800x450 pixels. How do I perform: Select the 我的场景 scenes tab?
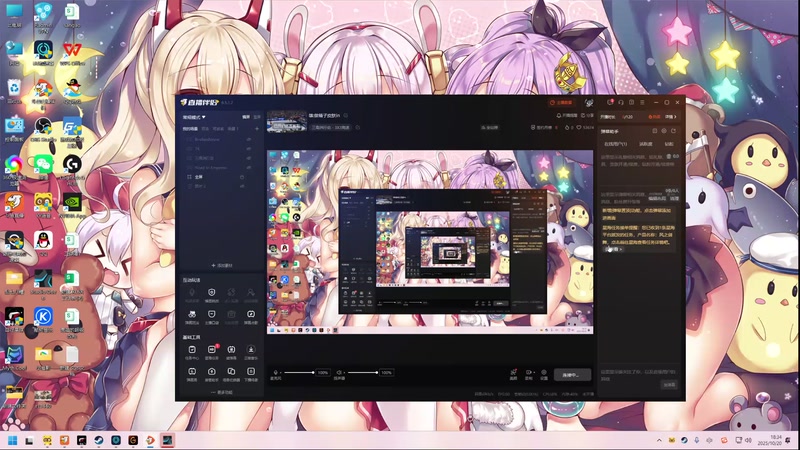pos(190,129)
